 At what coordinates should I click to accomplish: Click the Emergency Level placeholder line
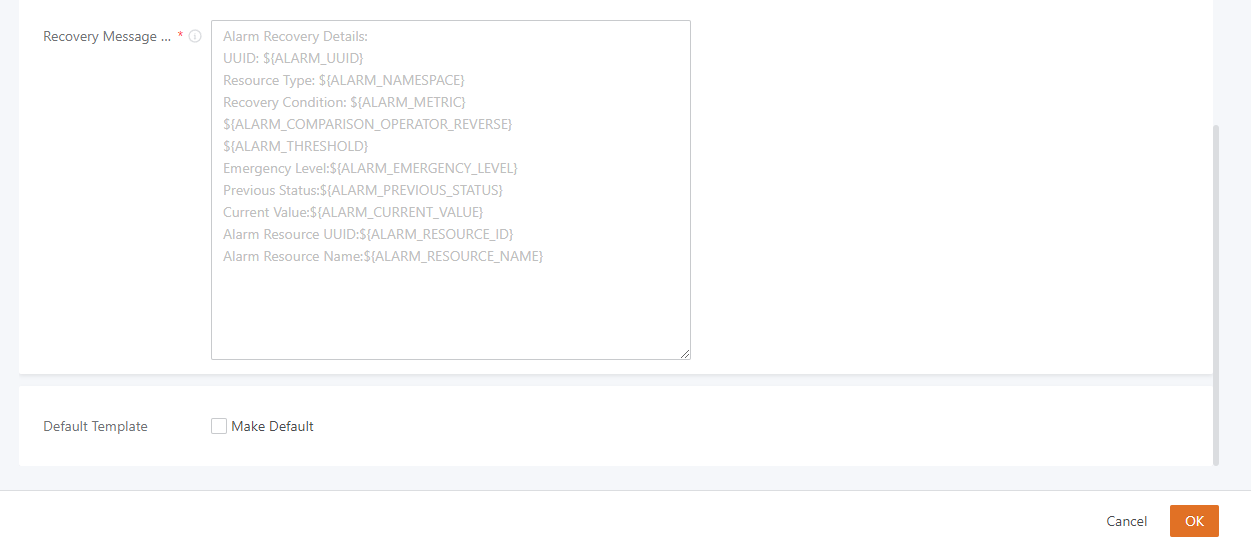point(370,168)
